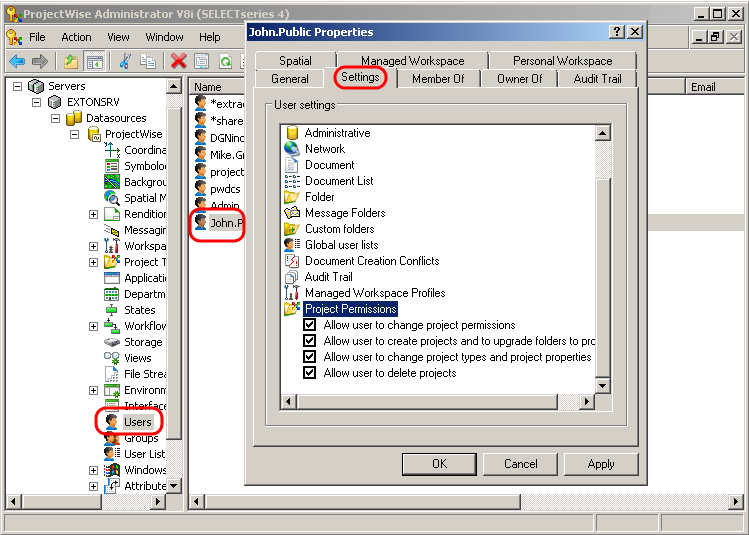Expand the Environments node in tree
Image resolution: width=749 pixels, height=535 pixels.
click(94, 390)
